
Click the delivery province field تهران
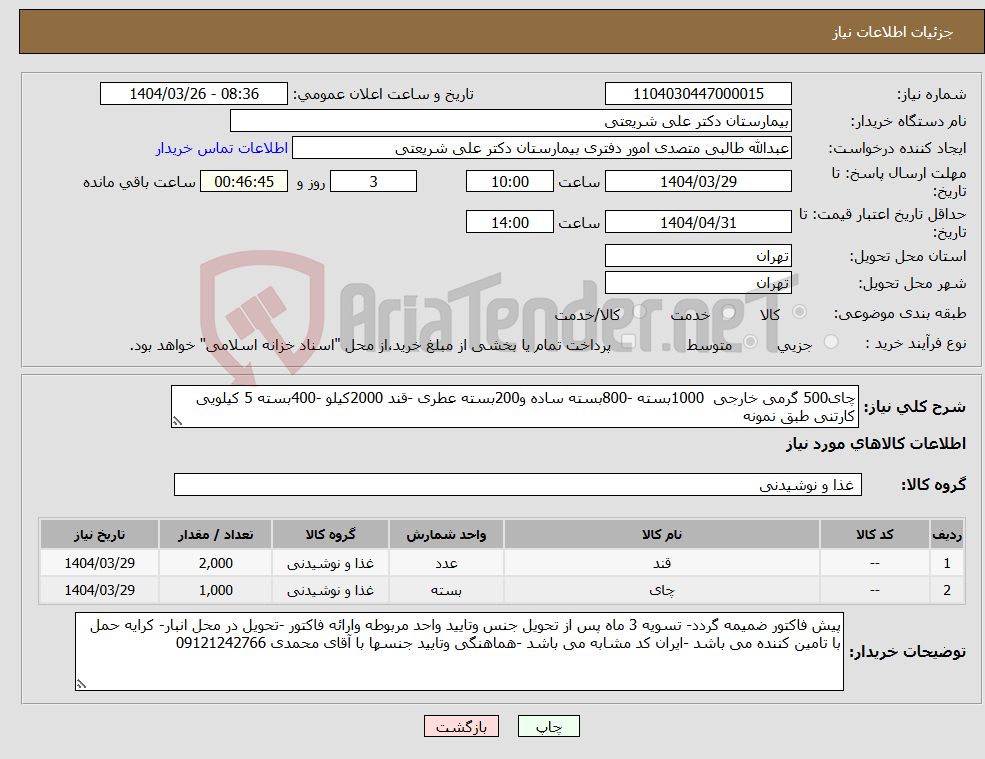(698, 256)
